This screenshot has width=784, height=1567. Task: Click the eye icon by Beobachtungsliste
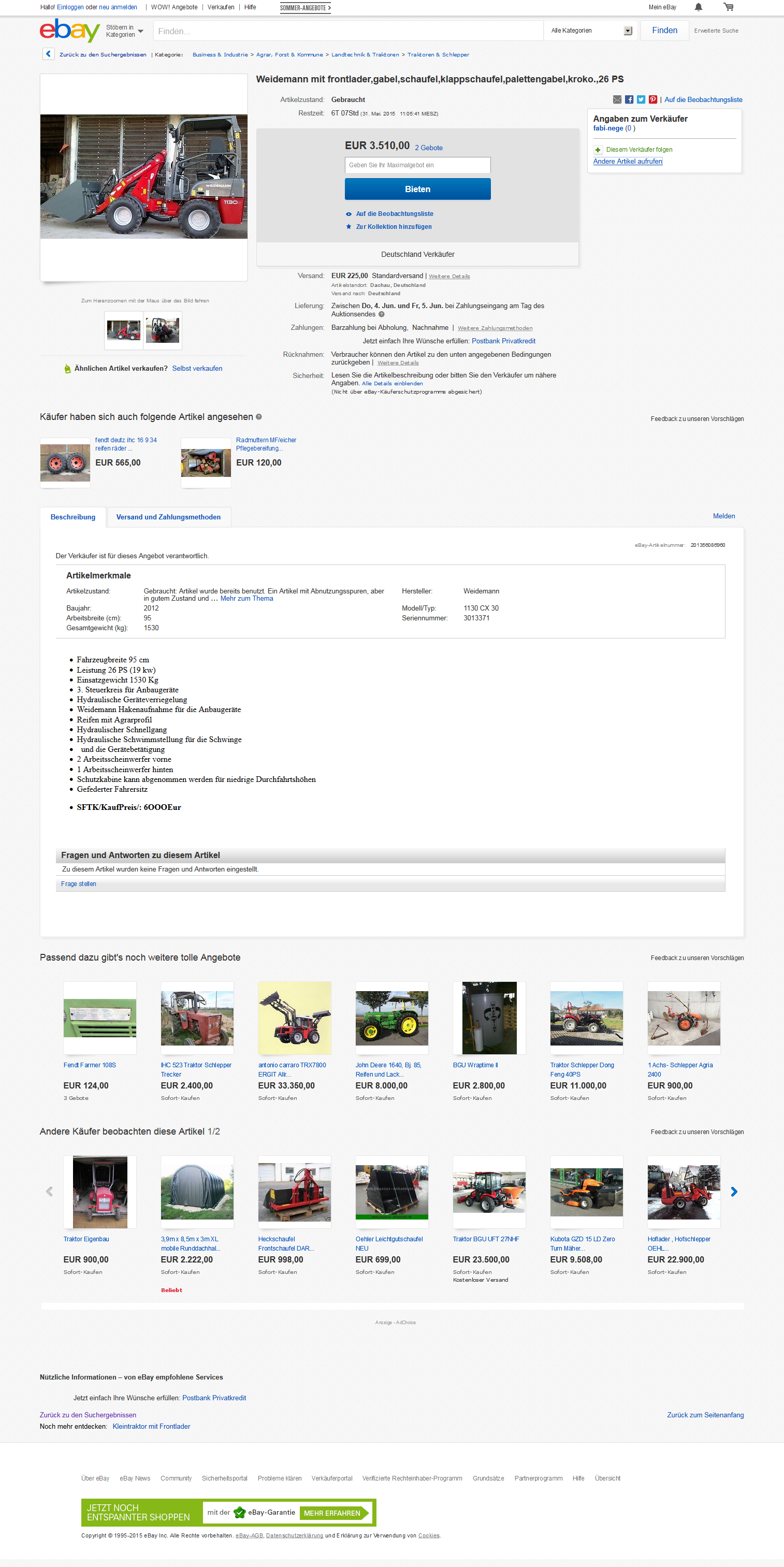349,214
